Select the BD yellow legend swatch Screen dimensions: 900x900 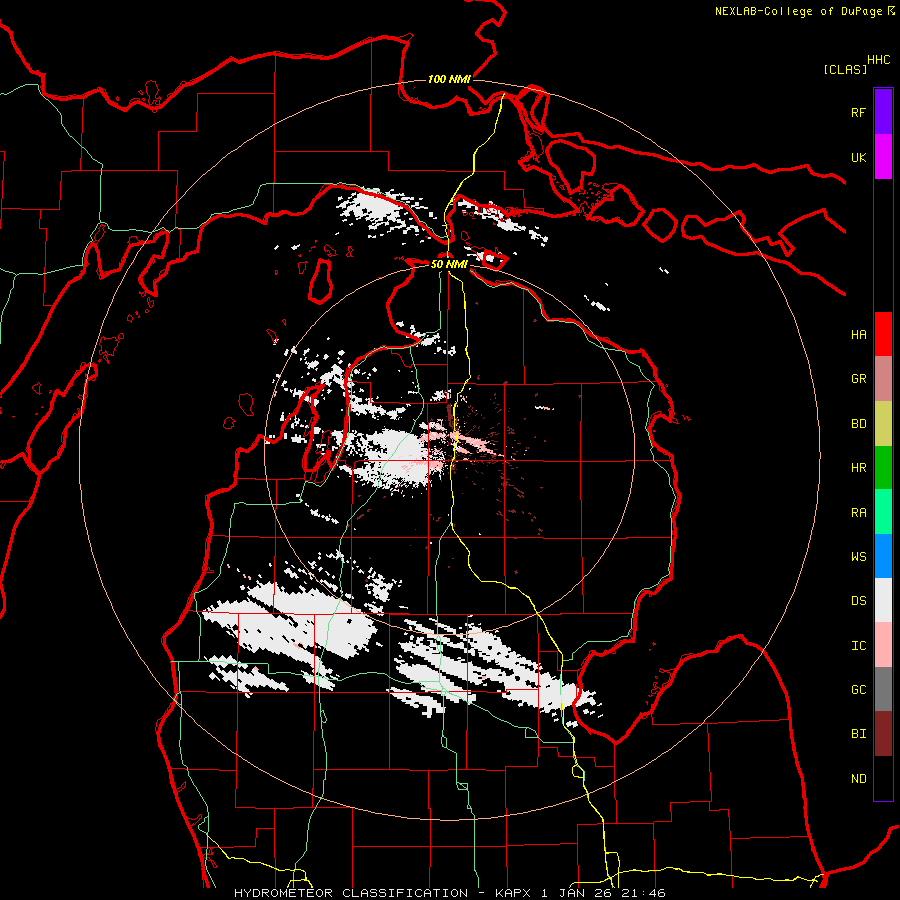pos(883,424)
